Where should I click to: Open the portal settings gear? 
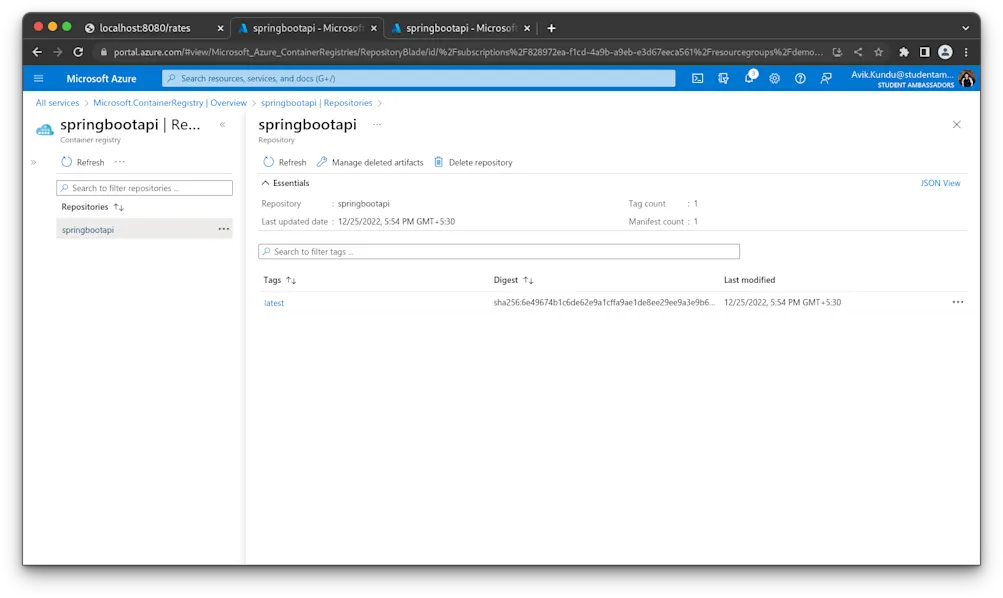(x=775, y=78)
